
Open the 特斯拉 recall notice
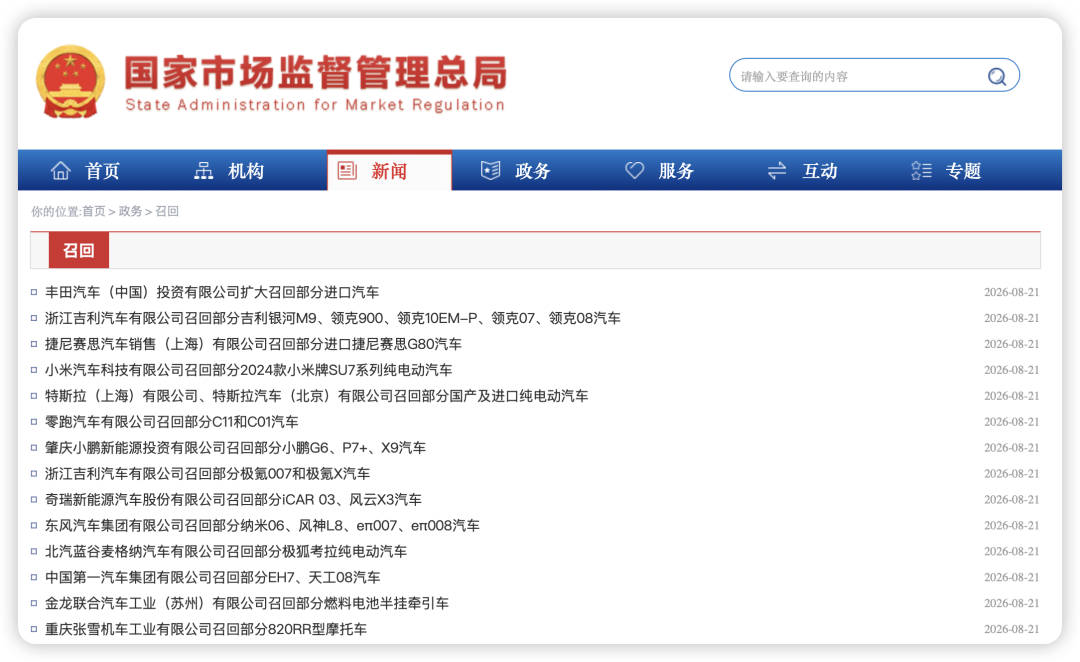(x=317, y=396)
